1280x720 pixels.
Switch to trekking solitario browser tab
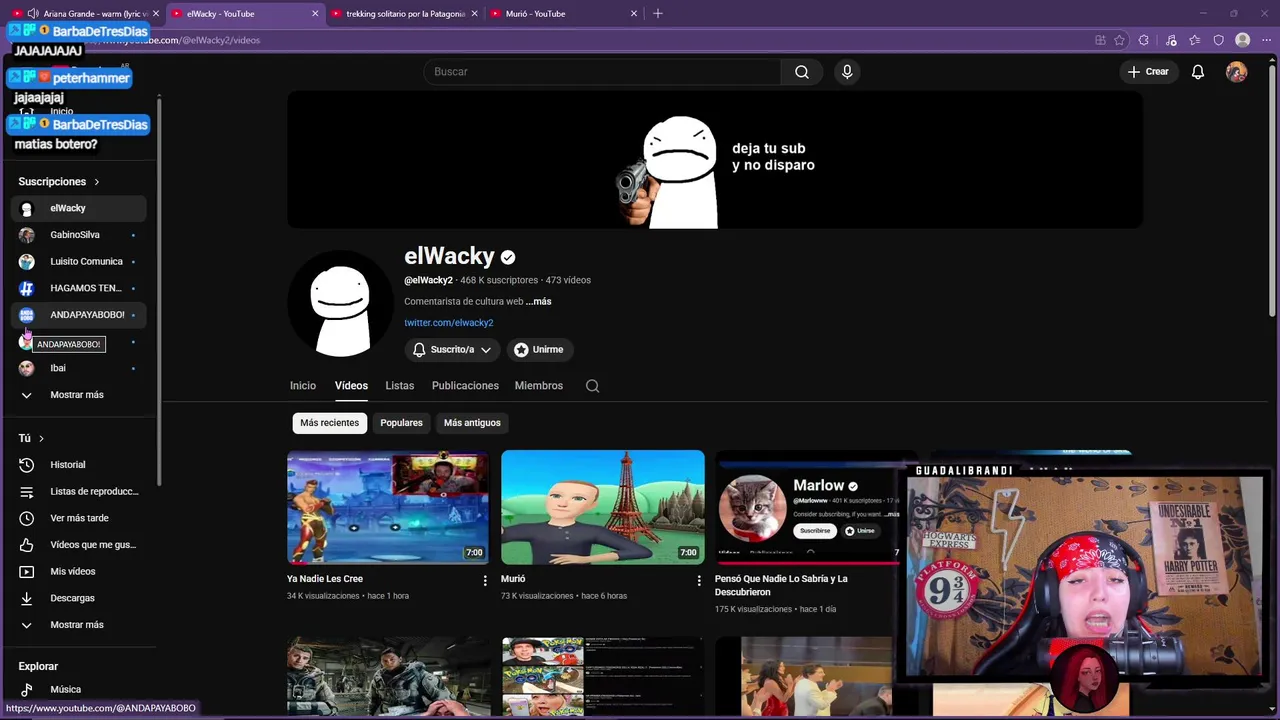(x=405, y=14)
